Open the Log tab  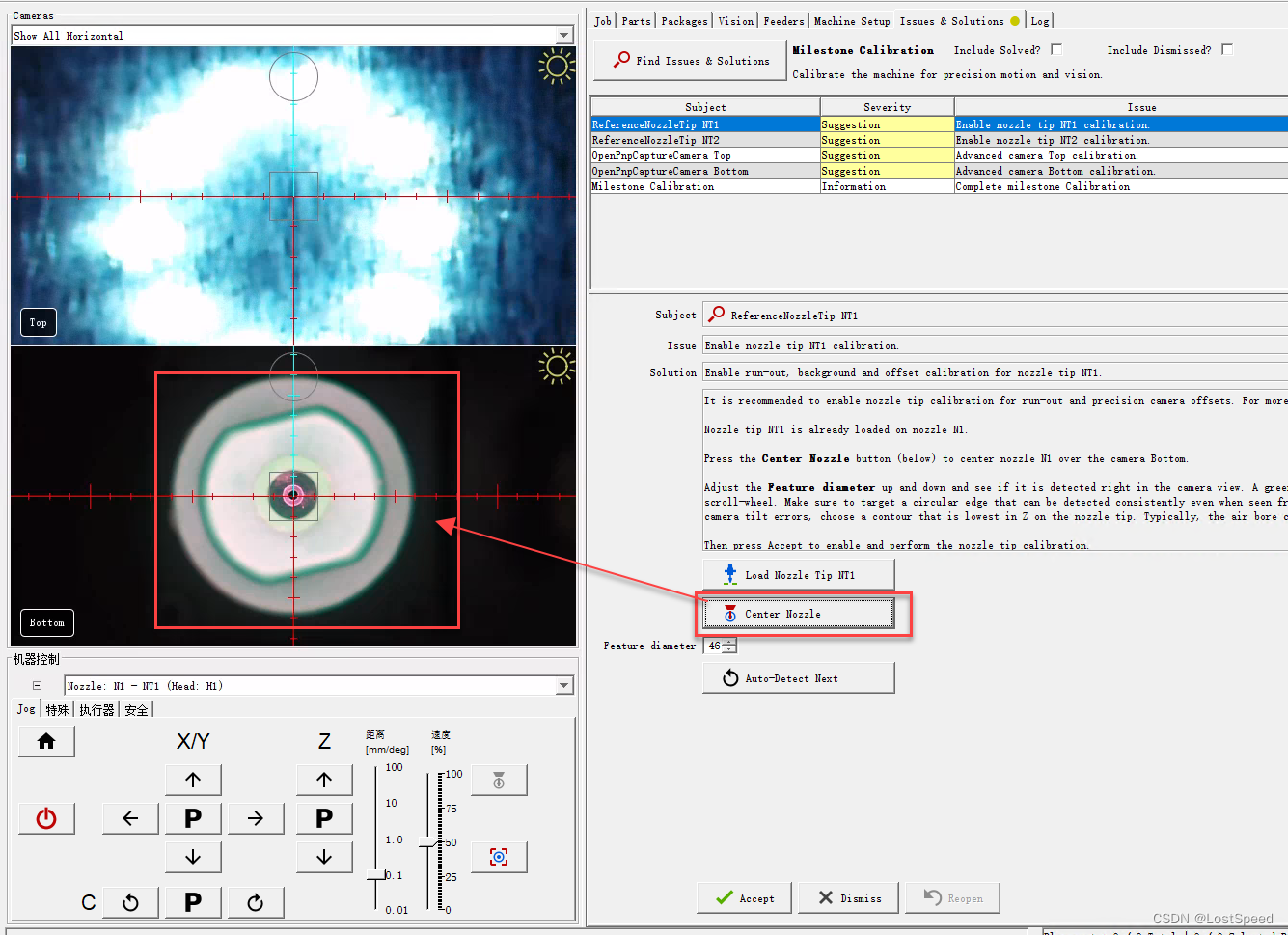point(1039,21)
